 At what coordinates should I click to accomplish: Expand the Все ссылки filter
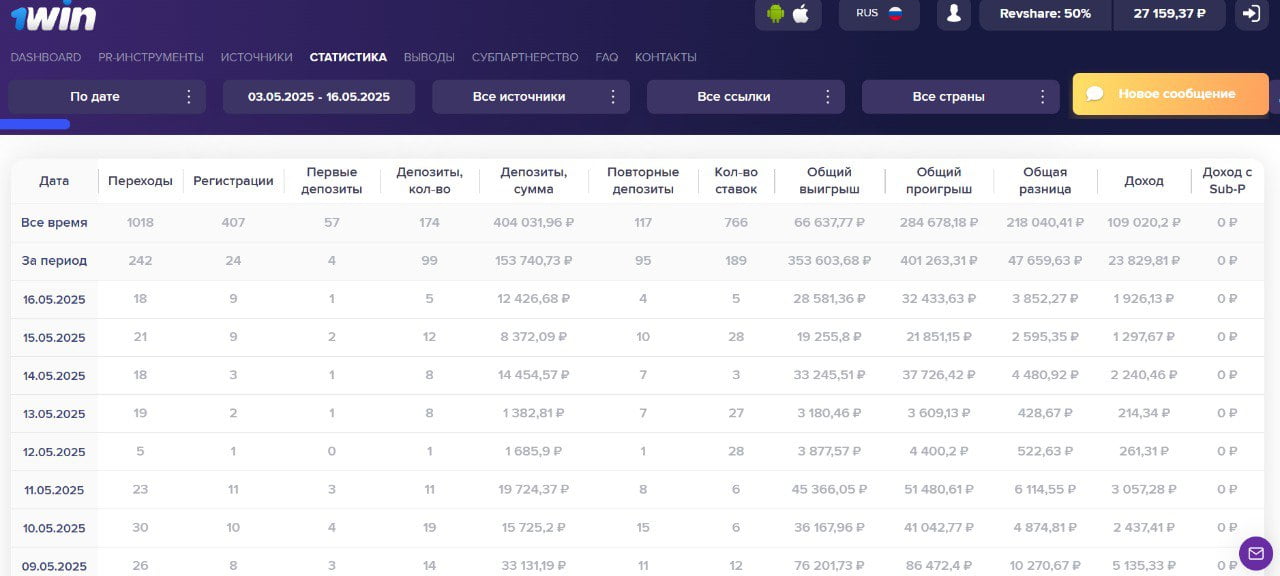pos(746,97)
